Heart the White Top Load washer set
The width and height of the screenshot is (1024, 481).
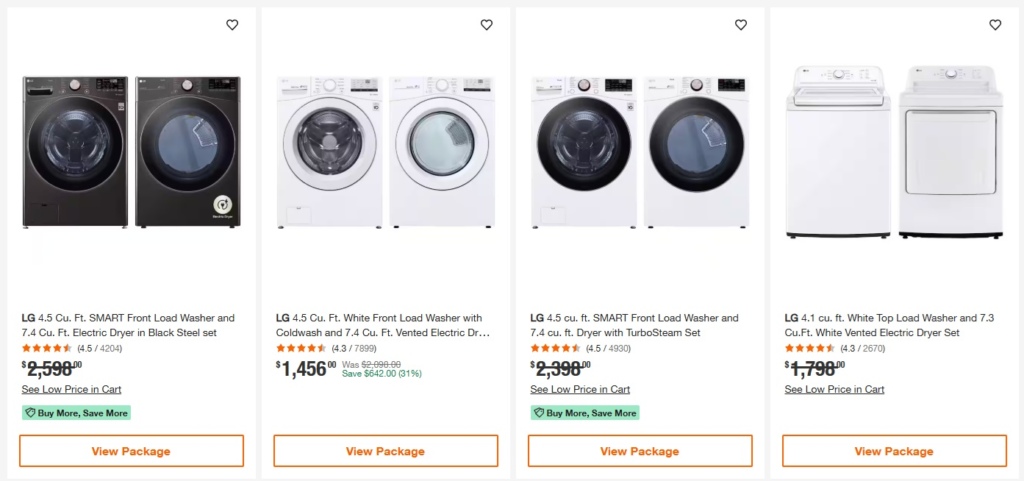coord(995,25)
